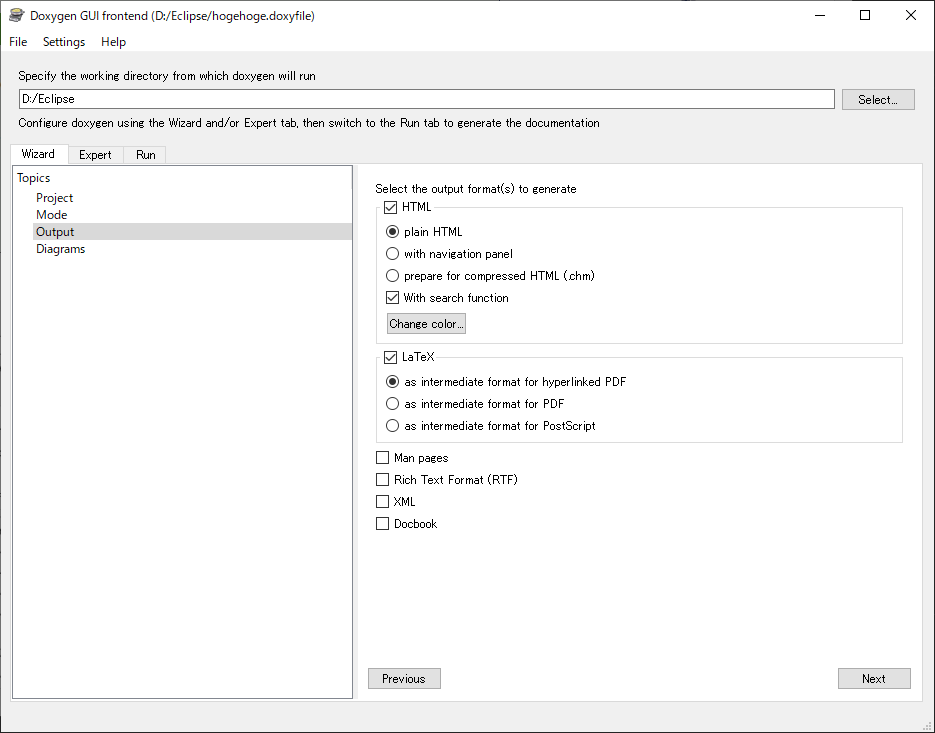Open the Change color dialog button

point(426,324)
